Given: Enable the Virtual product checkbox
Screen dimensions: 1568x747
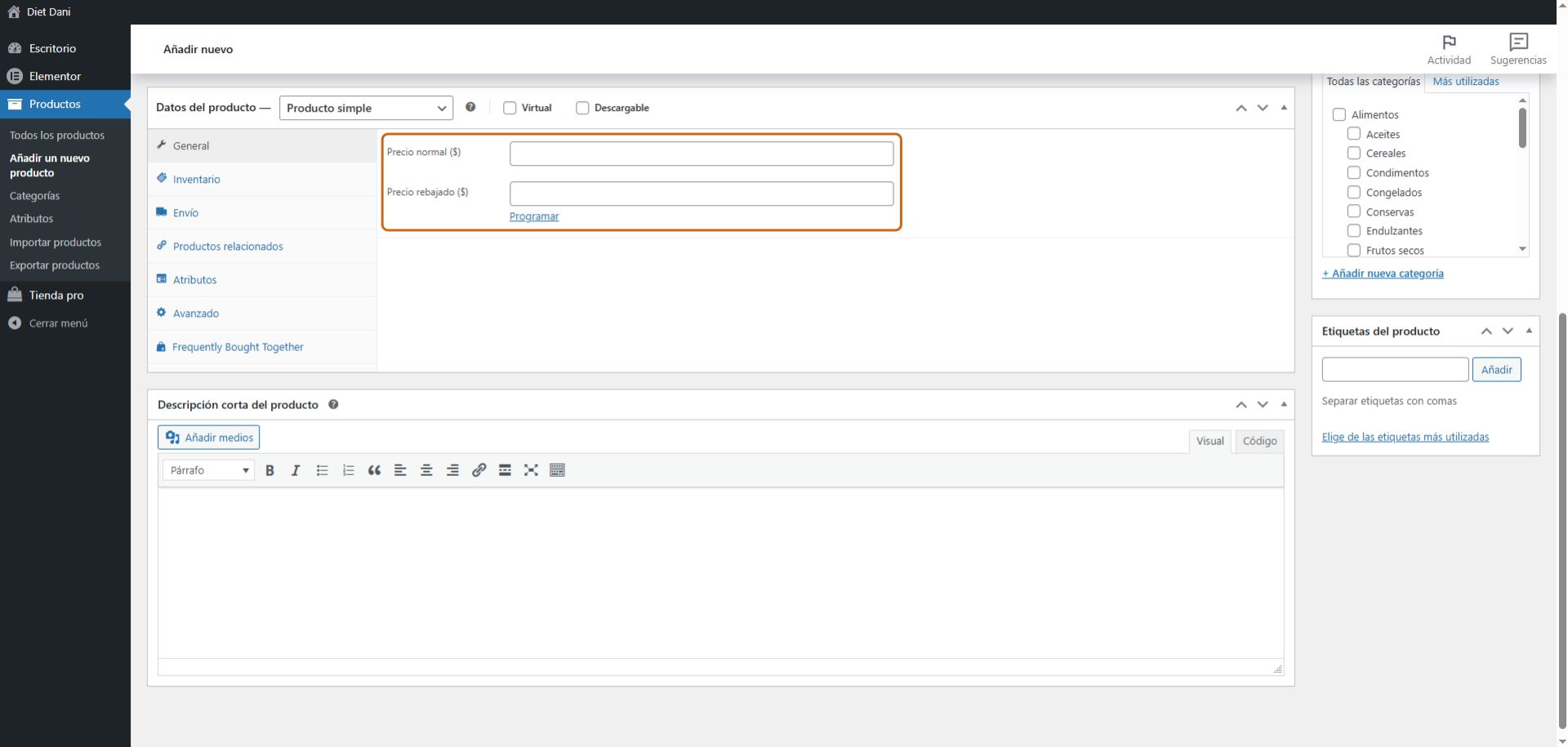Looking at the screenshot, I should [510, 108].
